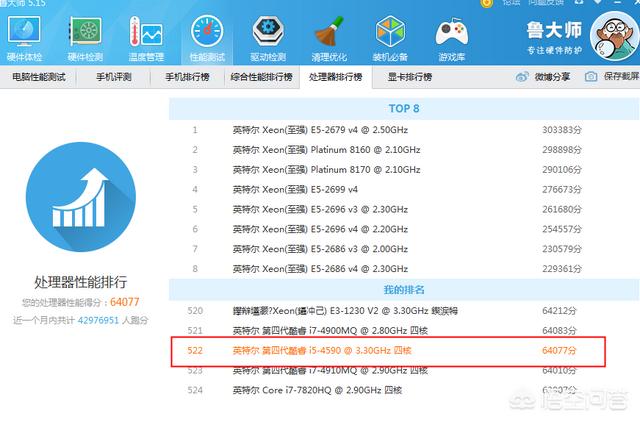Switch to 手机评测 tab

click(x=114, y=77)
